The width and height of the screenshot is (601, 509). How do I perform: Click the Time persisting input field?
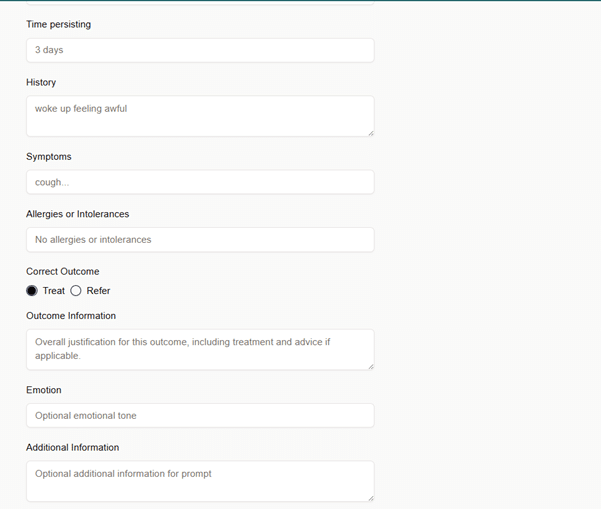pyautogui.click(x=200, y=50)
